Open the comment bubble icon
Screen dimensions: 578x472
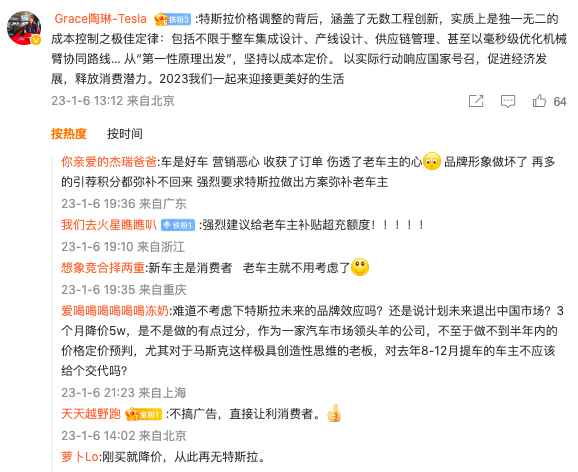click(508, 101)
